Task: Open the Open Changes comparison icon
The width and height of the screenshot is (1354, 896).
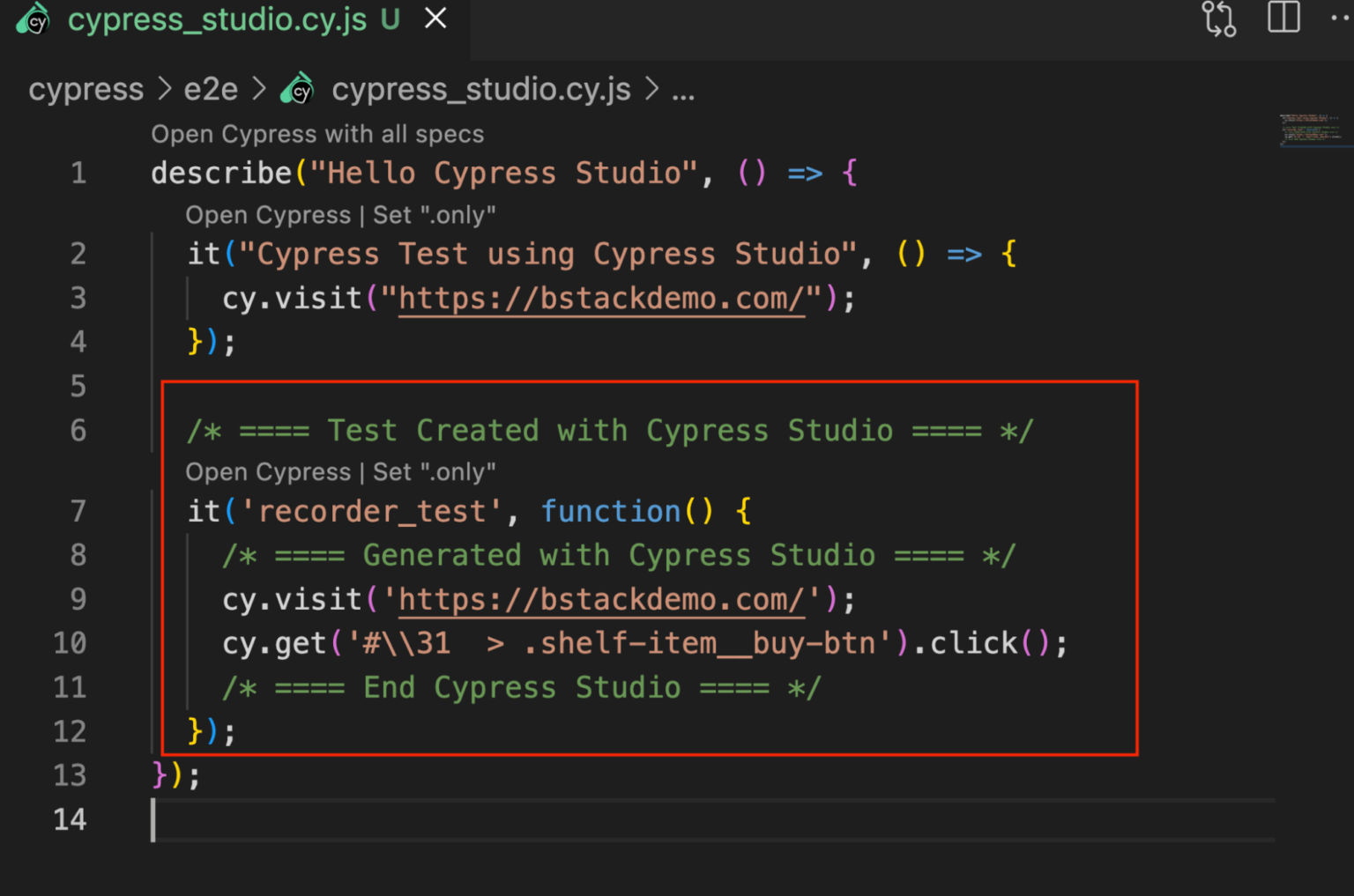Action: click(x=1217, y=18)
